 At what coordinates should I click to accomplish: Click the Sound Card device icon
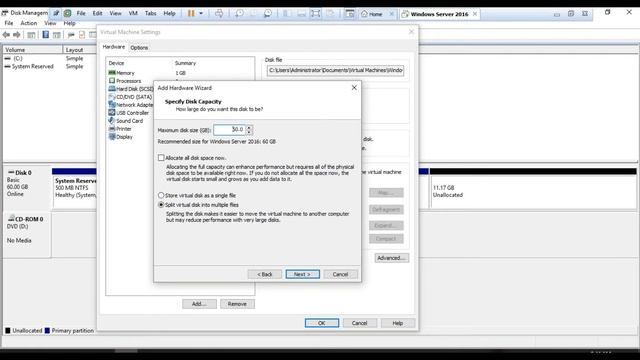point(112,120)
